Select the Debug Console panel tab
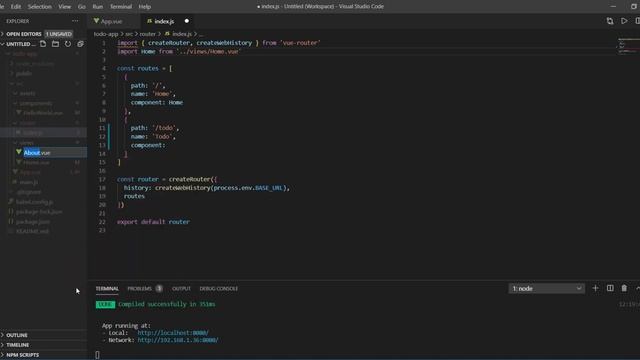The image size is (640, 360). coord(218,288)
